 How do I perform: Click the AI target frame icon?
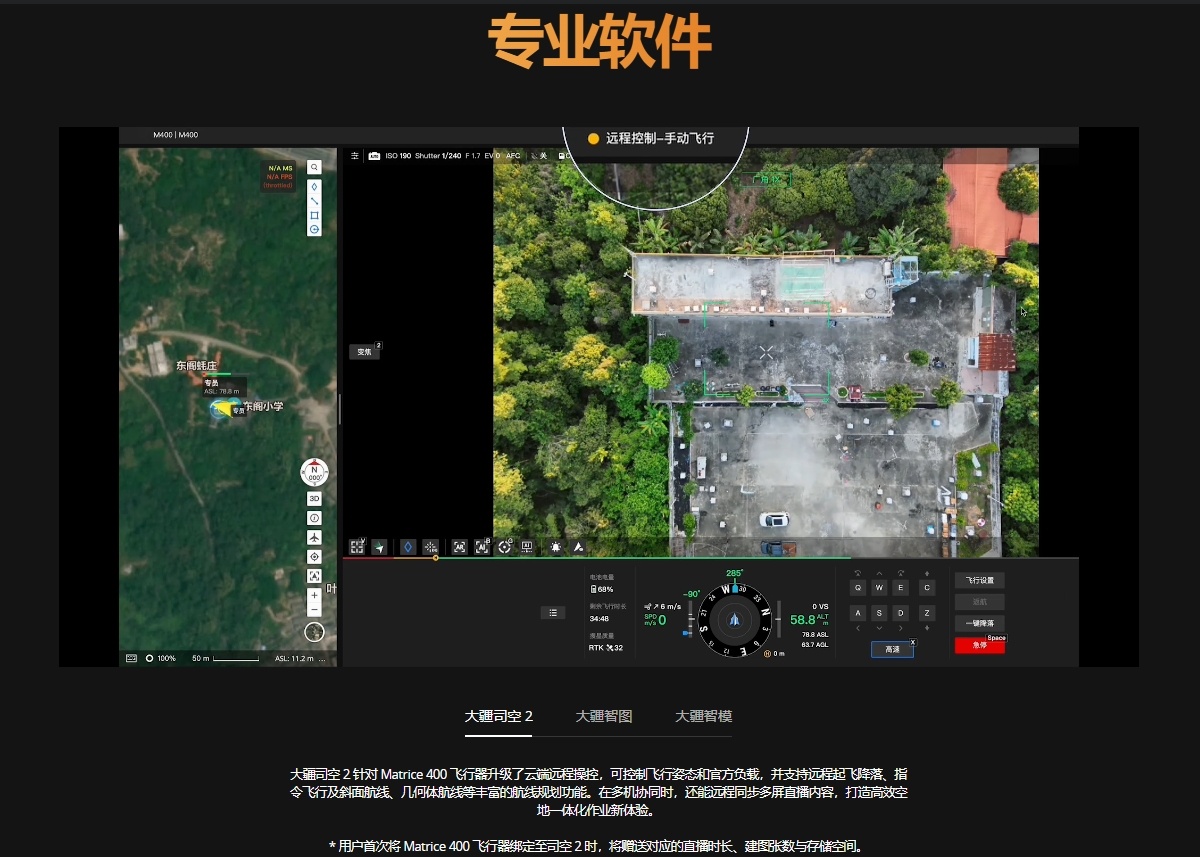[x=459, y=547]
